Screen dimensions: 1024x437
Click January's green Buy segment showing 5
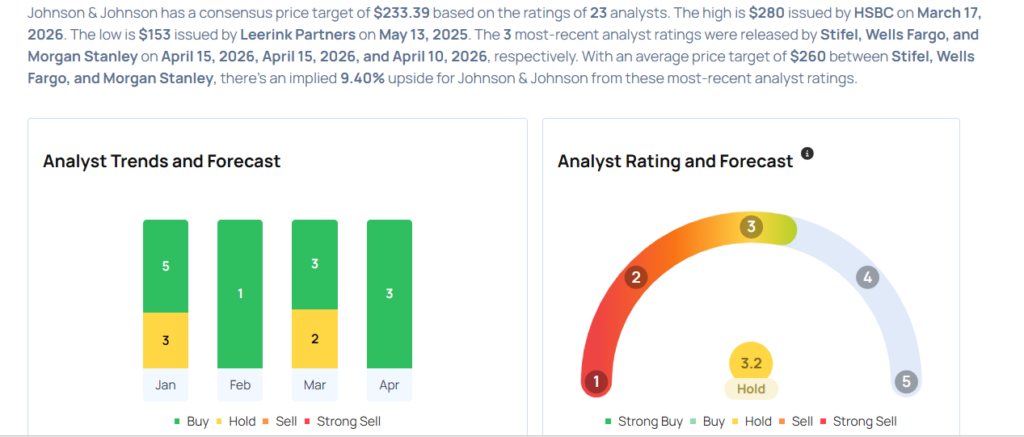(165, 266)
